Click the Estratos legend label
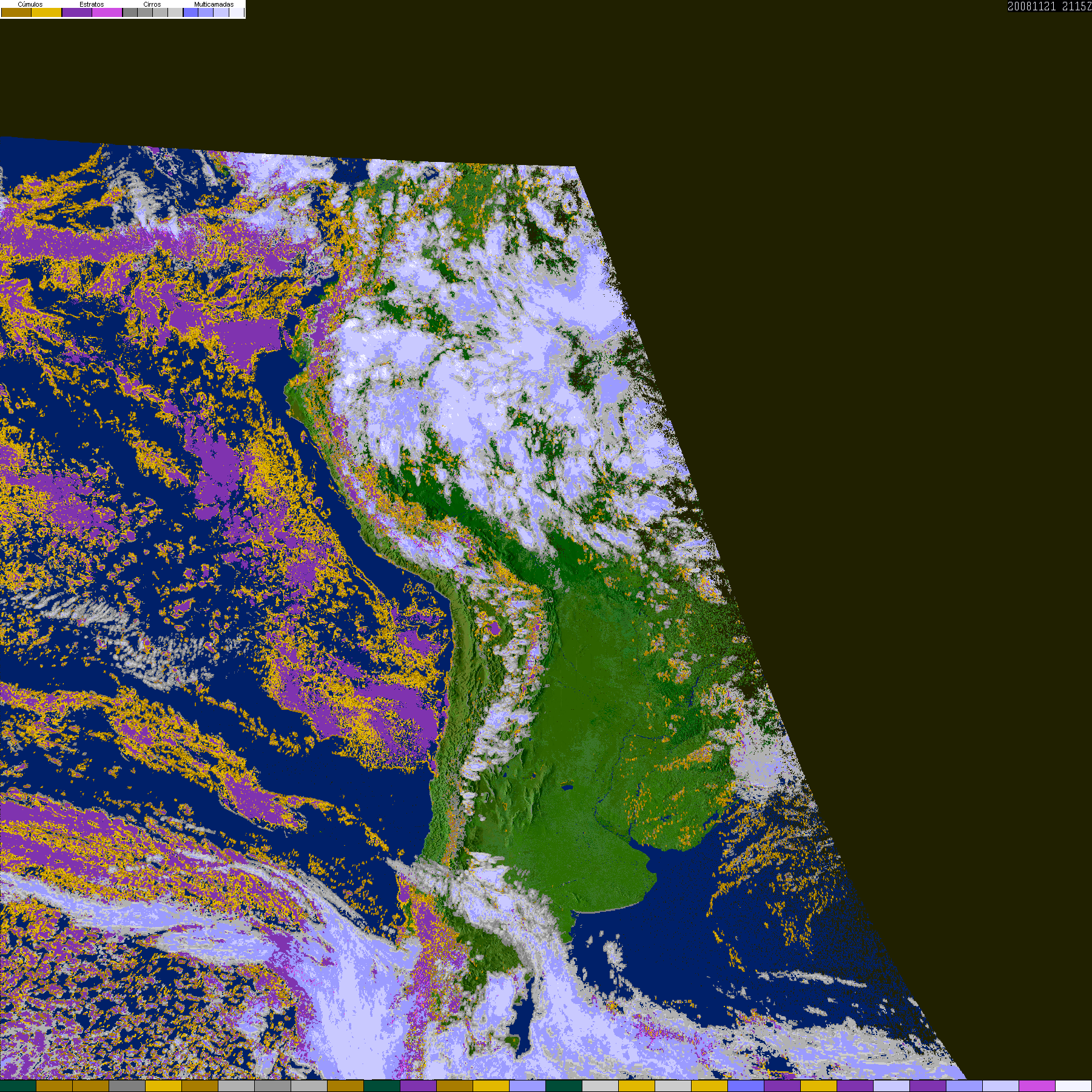Viewport: 1092px width, 1092px height. (92, 4)
